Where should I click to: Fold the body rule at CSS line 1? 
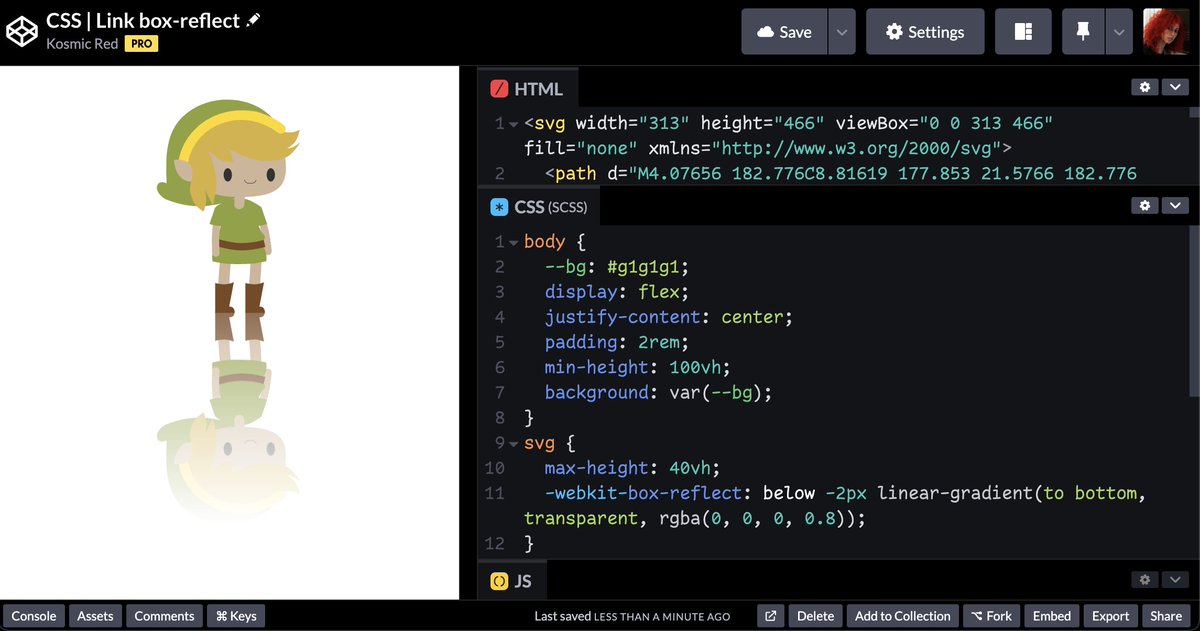(514, 243)
